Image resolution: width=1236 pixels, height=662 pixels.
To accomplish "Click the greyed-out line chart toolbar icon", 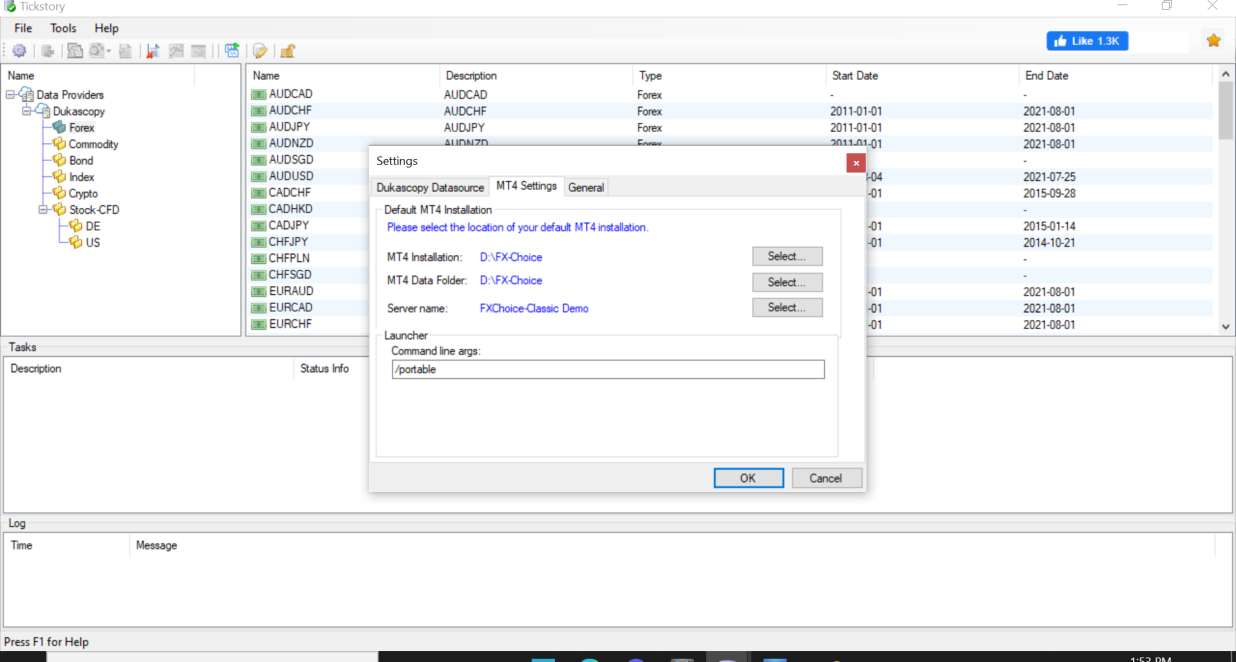I will click(176, 51).
